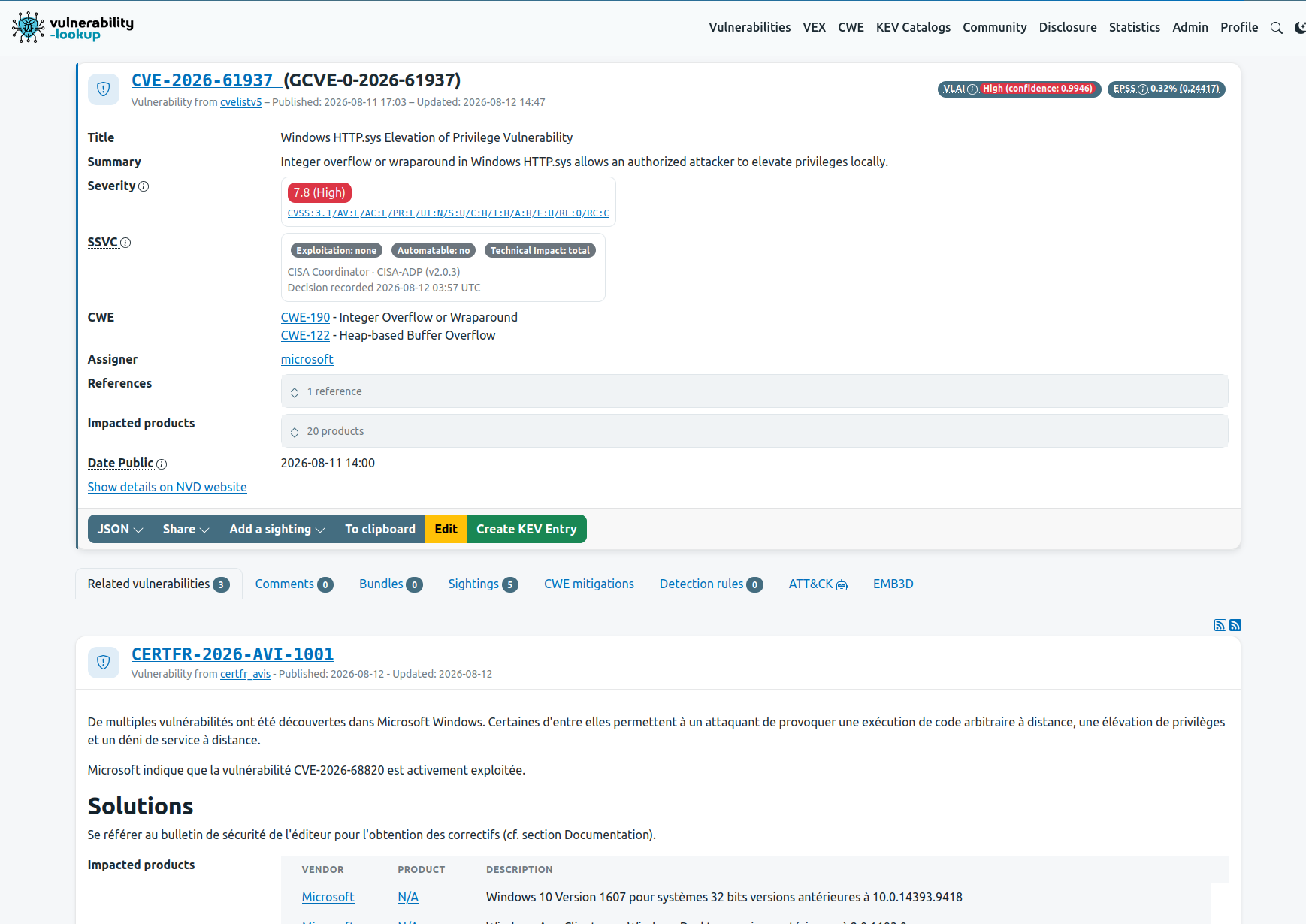Click the 'Automatable: no' SSVC badge

(x=434, y=251)
